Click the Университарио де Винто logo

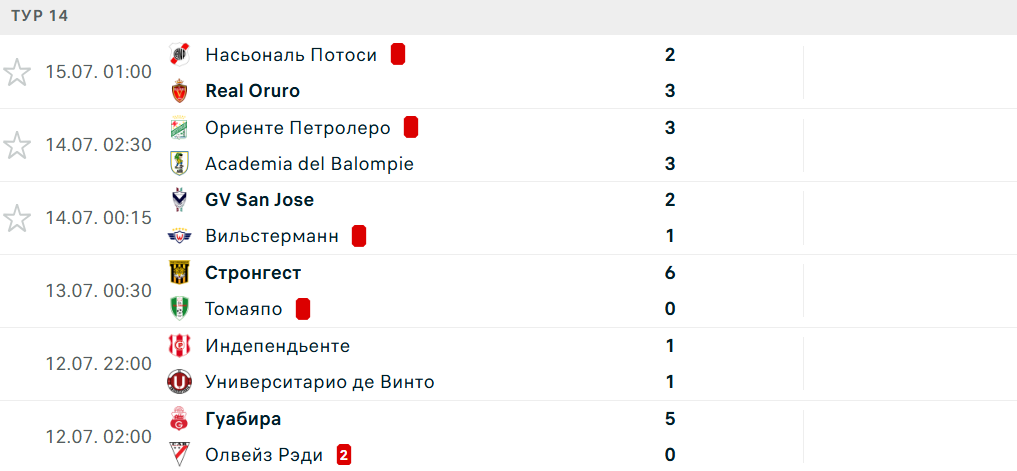(x=178, y=382)
